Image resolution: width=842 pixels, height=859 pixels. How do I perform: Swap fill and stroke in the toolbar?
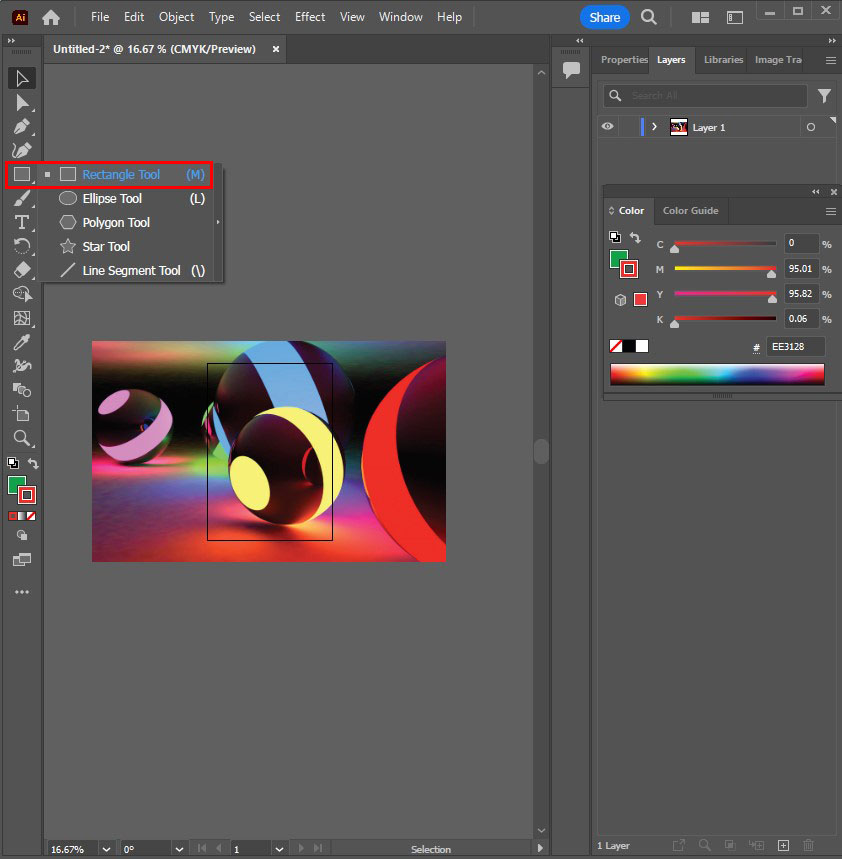[x=33, y=463]
